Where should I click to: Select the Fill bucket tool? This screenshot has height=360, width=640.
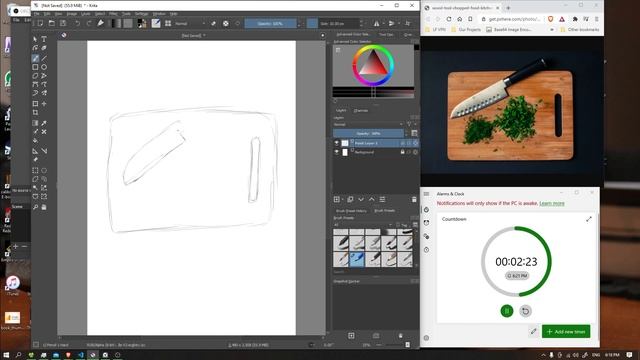click(36, 141)
